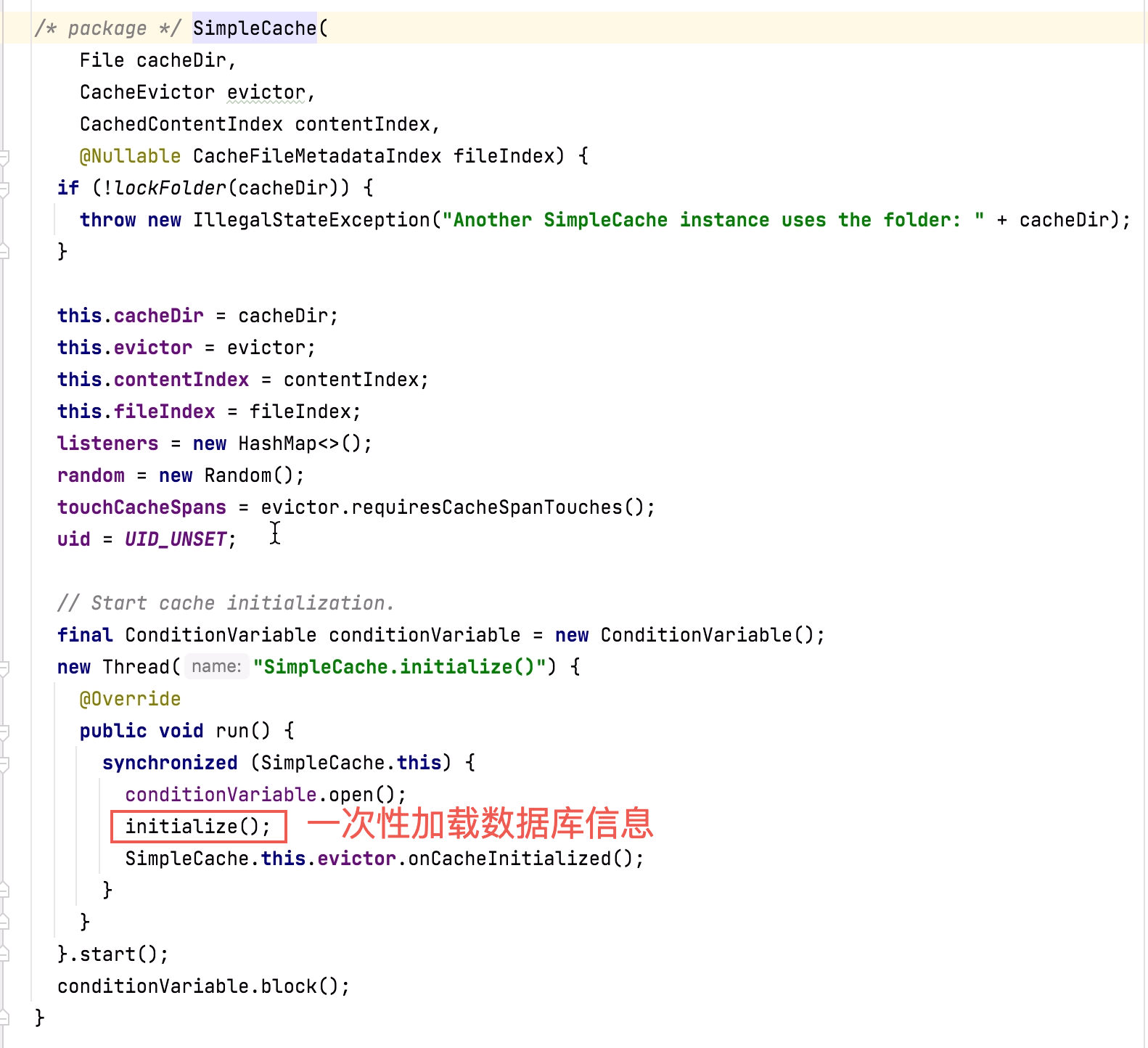1148x1048 pixels.
Task: Click the red-boxed initialize() call
Action: (x=197, y=827)
